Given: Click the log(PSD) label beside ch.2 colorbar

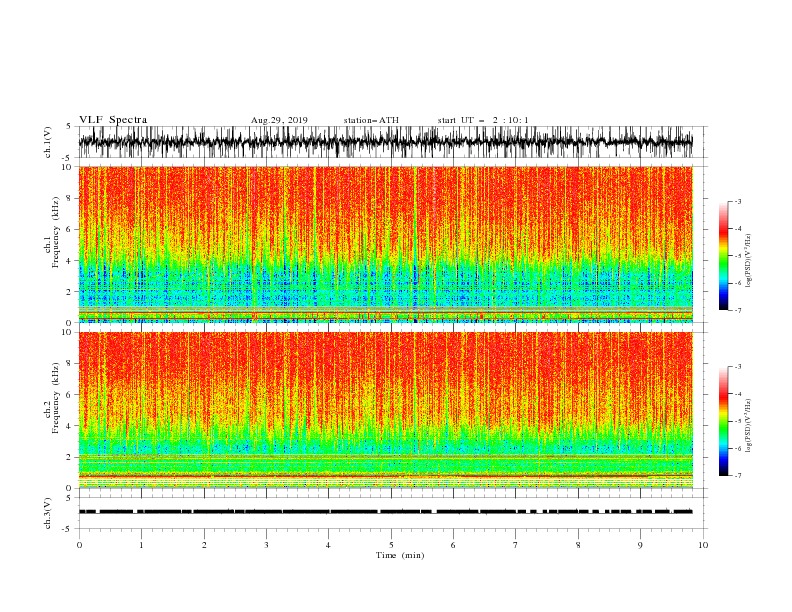Looking at the screenshot, I should [x=749, y=426].
